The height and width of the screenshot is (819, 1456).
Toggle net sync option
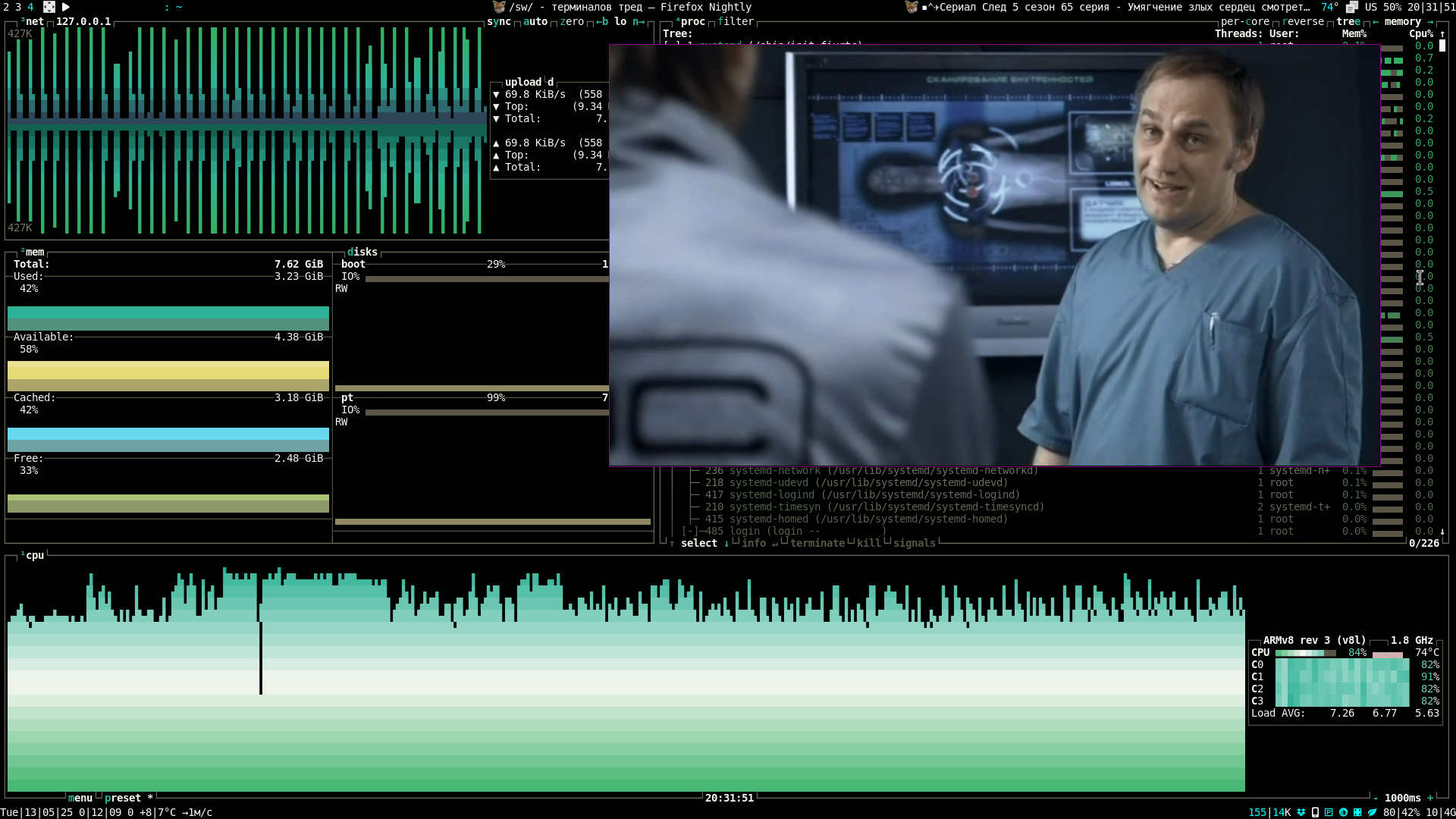[x=499, y=22]
